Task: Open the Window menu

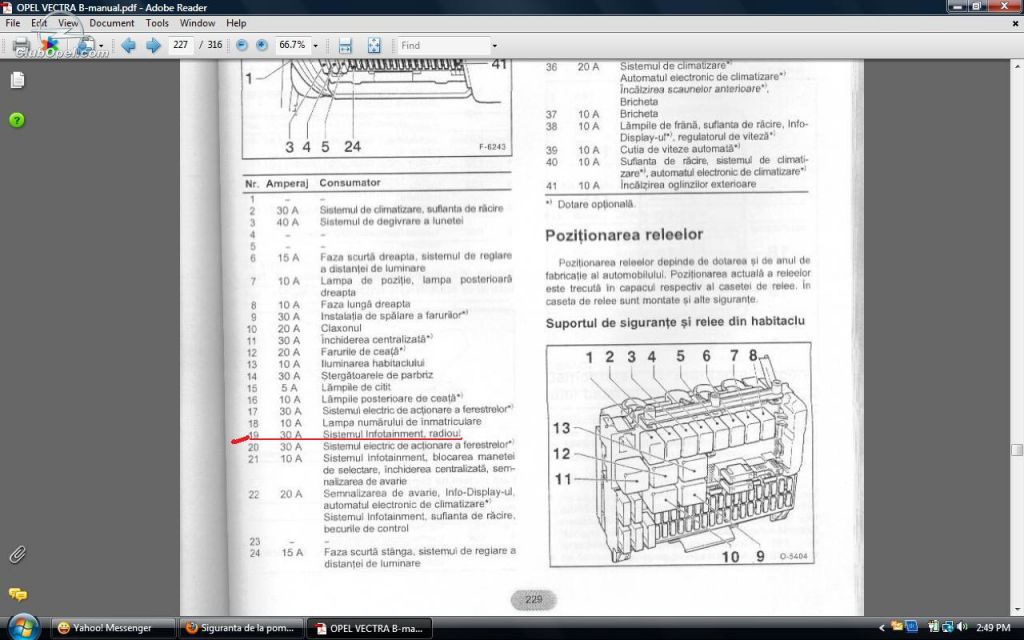Action: coord(197,23)
